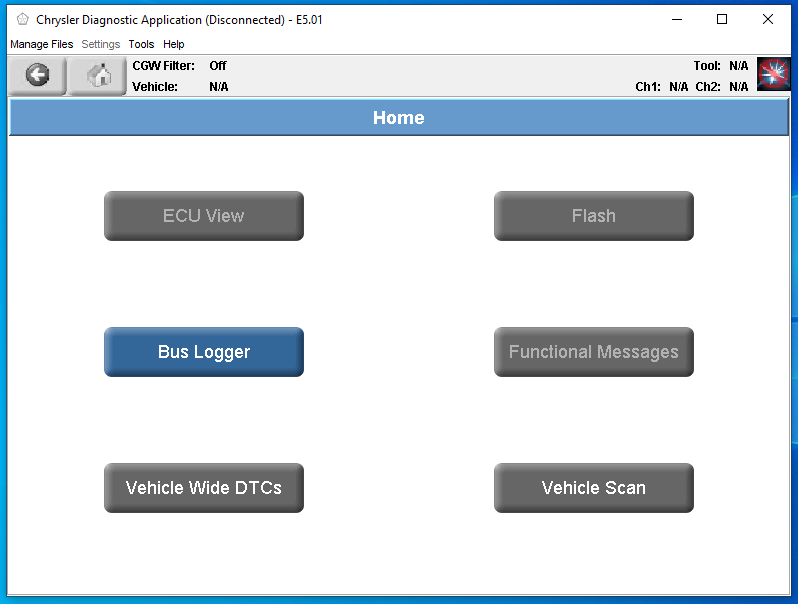Click the Ch1 label
The width and height of the screenshot is (798, 604).
tap(648, 87)
